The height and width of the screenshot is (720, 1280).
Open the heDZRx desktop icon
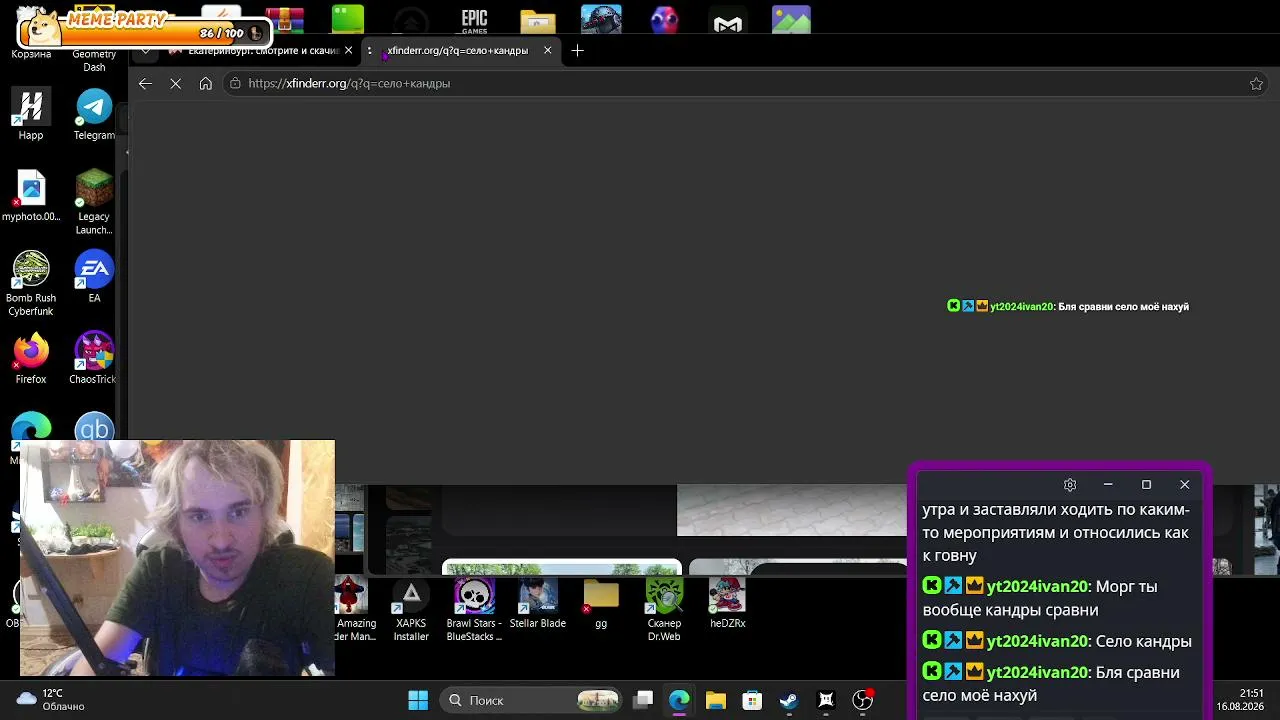point(728,604)
